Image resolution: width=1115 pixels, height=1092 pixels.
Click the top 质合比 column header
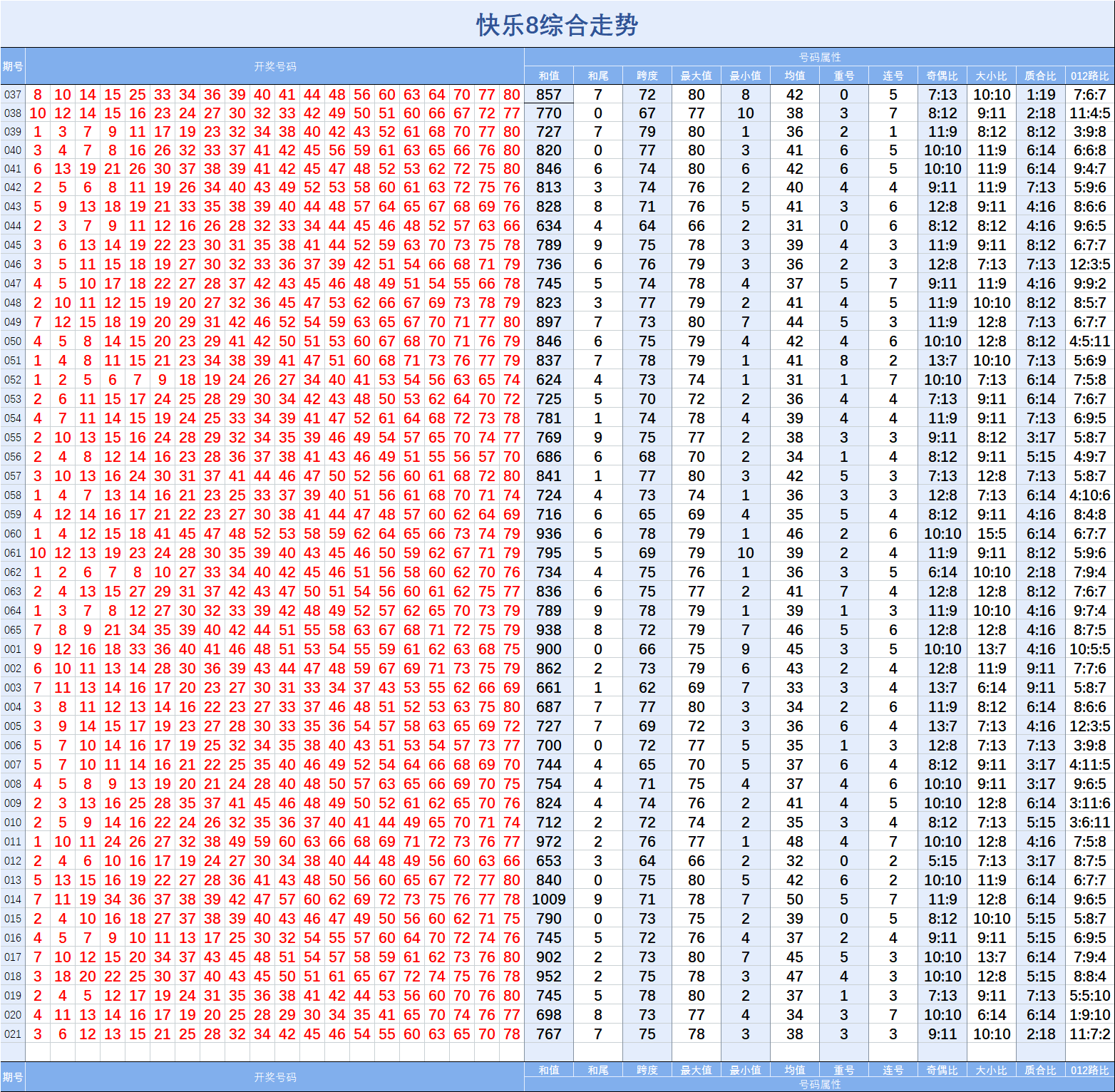pyautogui.click(x=1041, y=76)
